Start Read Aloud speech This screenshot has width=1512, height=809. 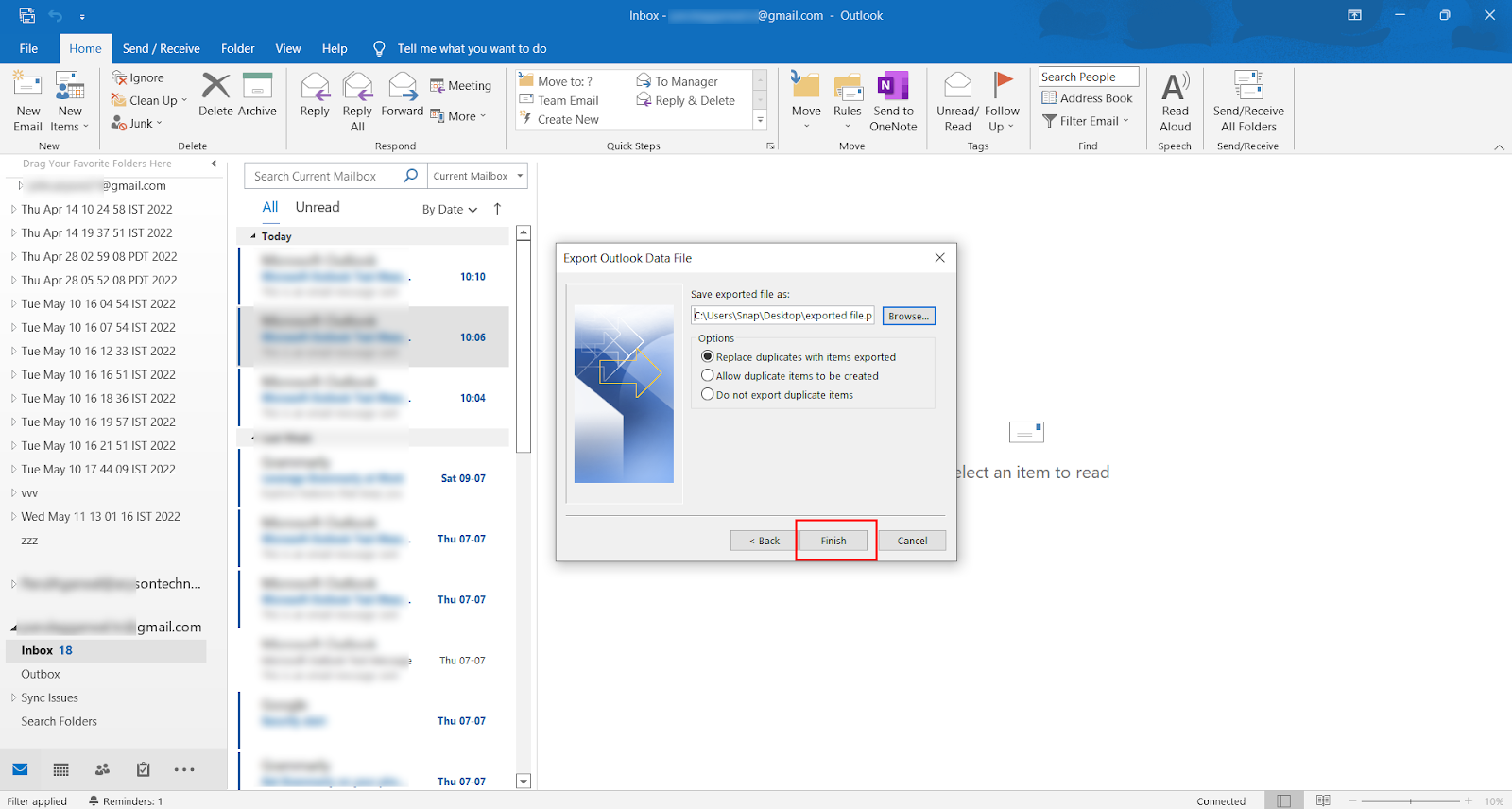(x=1175, y=102)
